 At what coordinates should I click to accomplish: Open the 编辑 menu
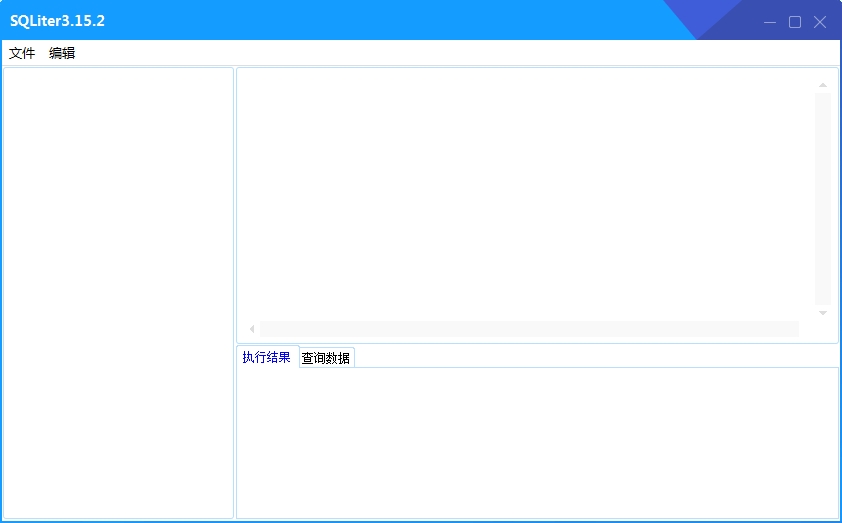(x=62, y=53)
